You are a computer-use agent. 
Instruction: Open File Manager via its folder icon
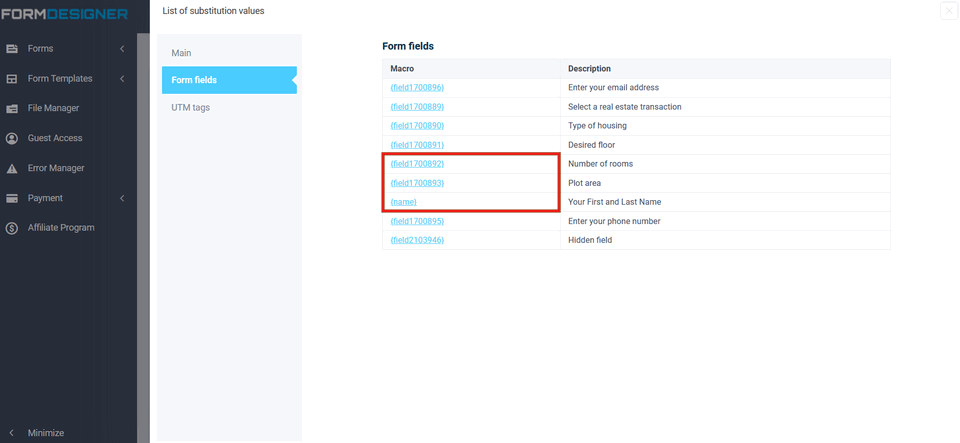pyautogui.click(x=12, y=109)
